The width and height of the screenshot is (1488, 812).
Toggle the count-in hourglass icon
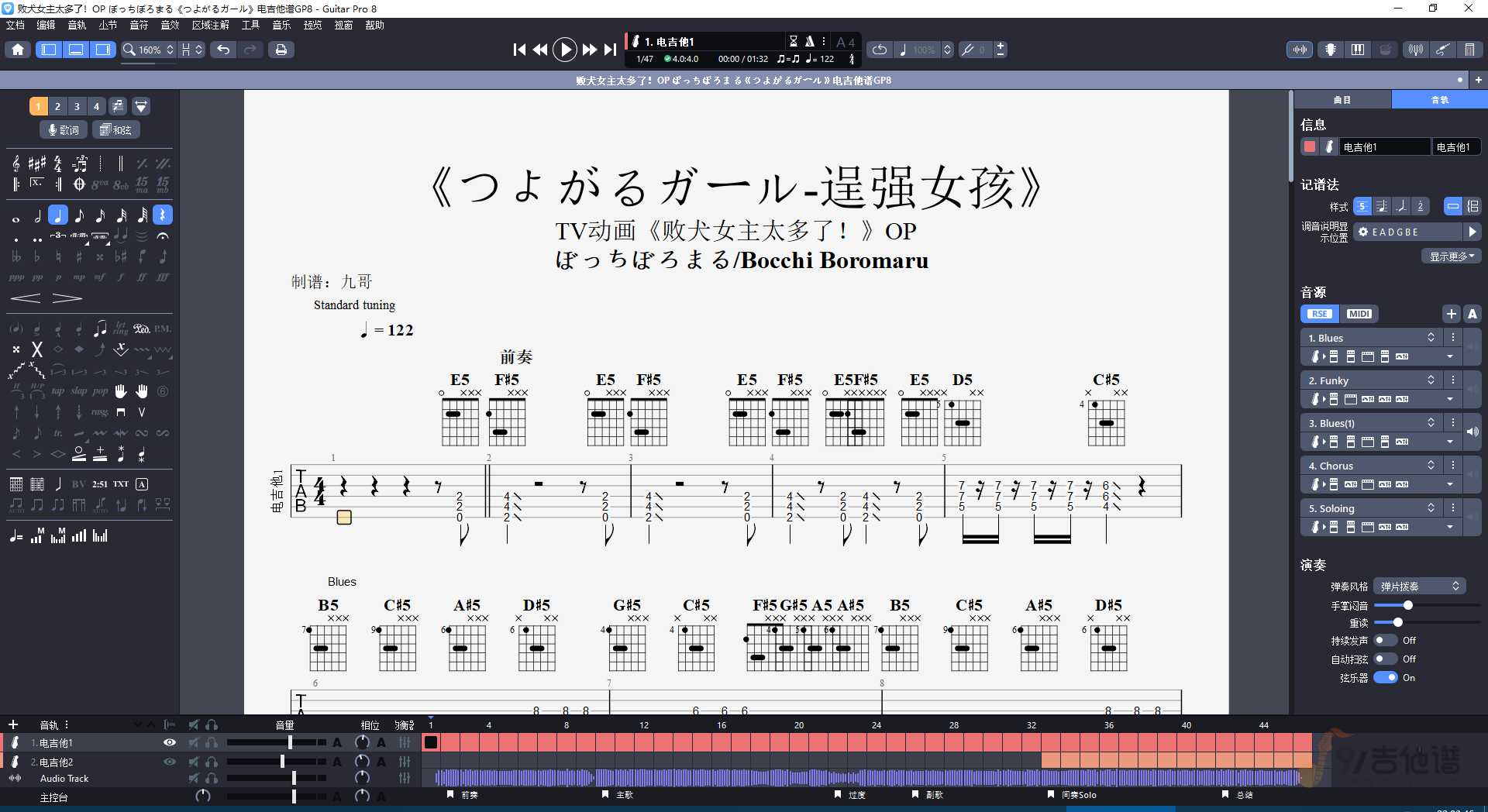pos(793,41)
